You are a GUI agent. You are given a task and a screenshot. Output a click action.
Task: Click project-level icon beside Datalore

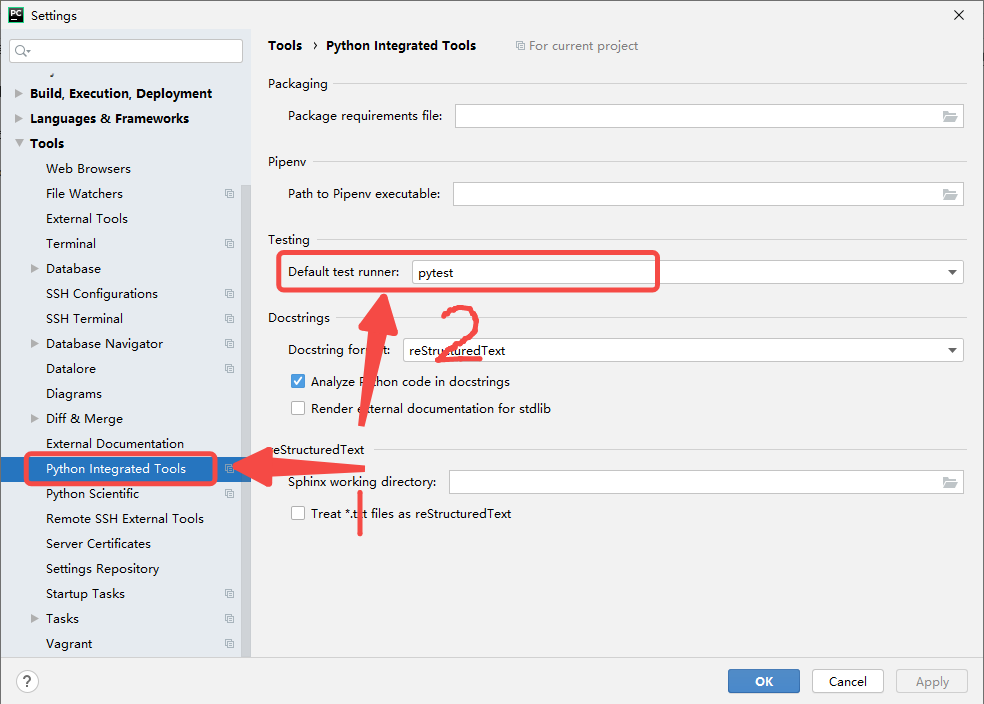point(229,369)
